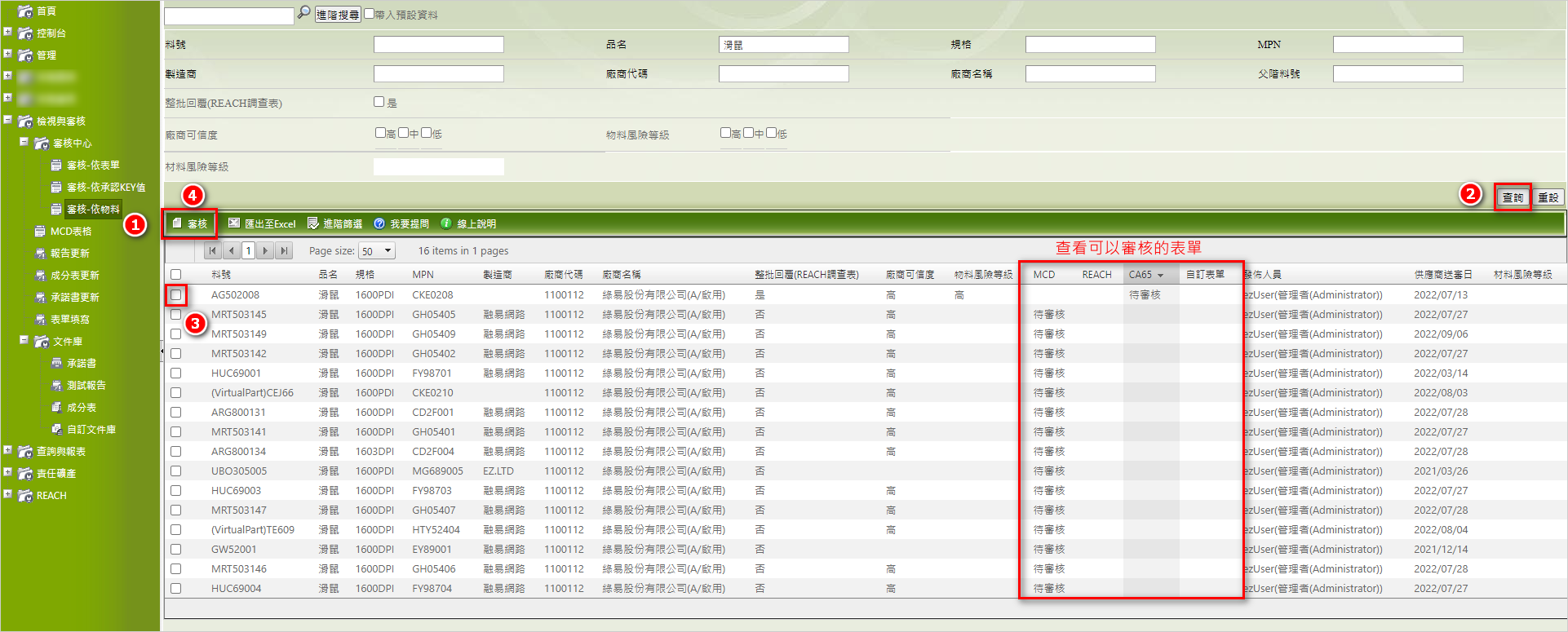The width and height of the screenshot is (1568, 632).
Task: Click the 重設 reset button
Action: pos(1548,197)
